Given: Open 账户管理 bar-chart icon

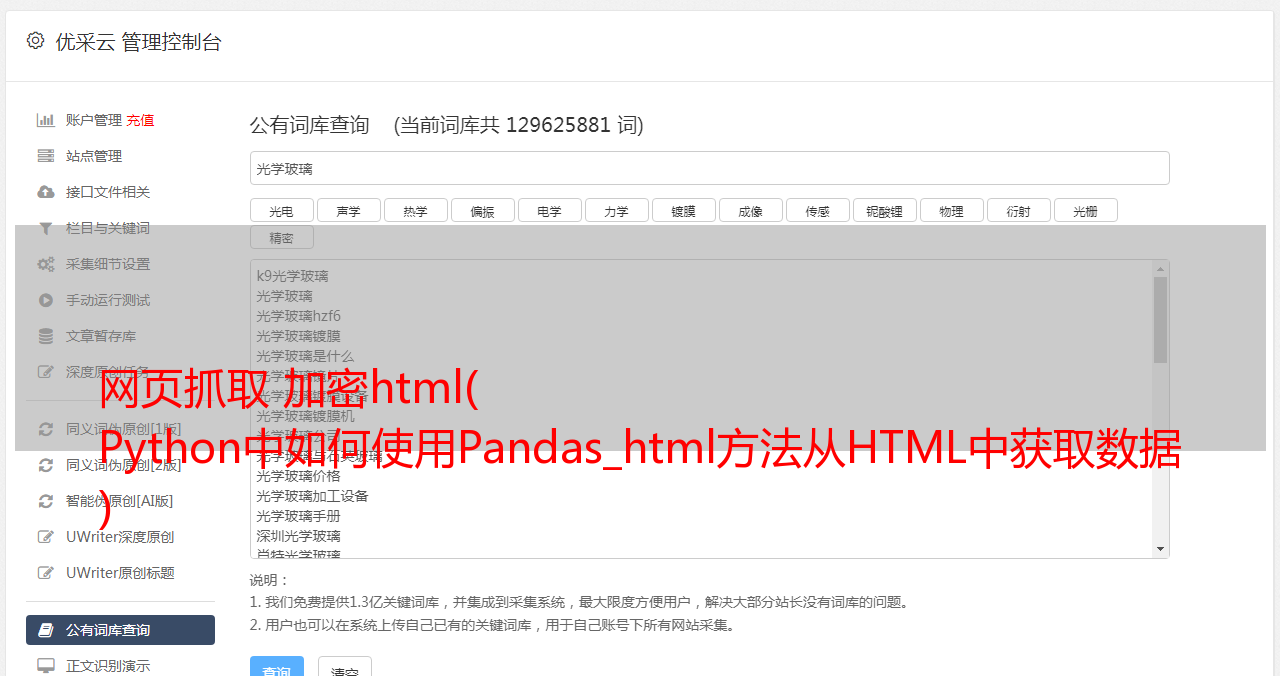Looking at the screenshot, I should pyautogui.click(x=46, y=120).
